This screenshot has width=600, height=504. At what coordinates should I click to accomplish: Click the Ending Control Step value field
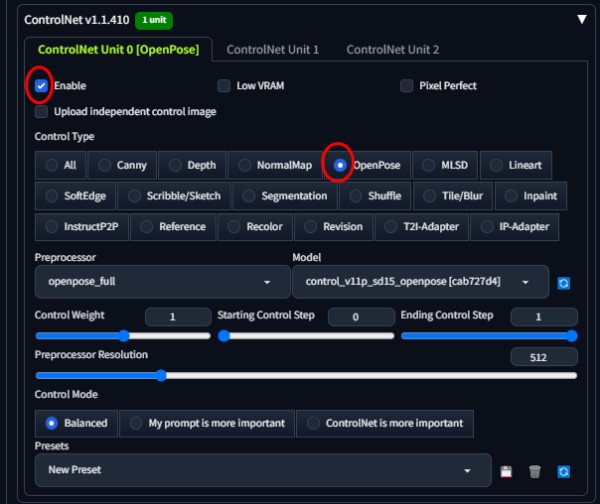point(544,317)
